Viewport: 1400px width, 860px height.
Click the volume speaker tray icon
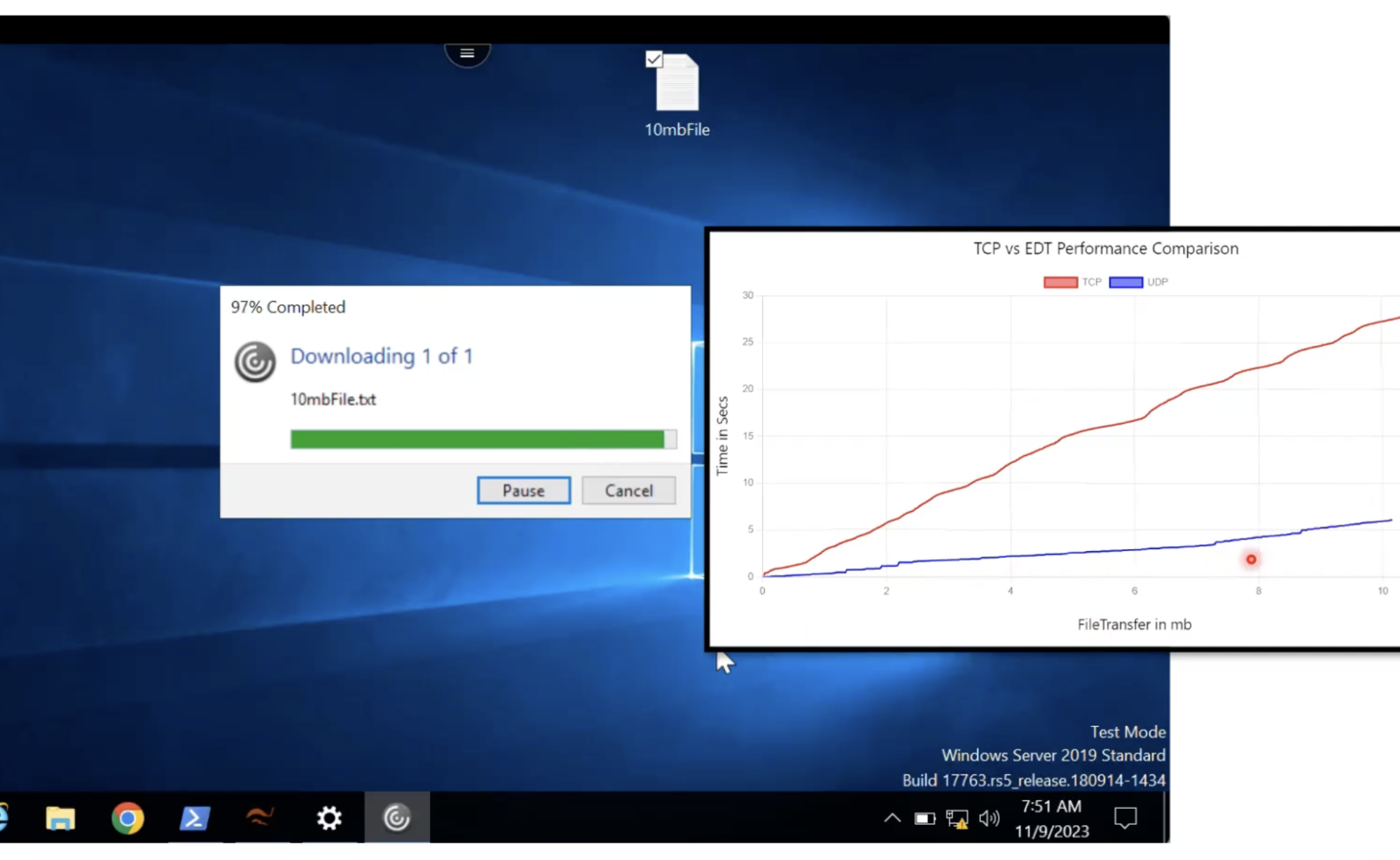[989, 818]
